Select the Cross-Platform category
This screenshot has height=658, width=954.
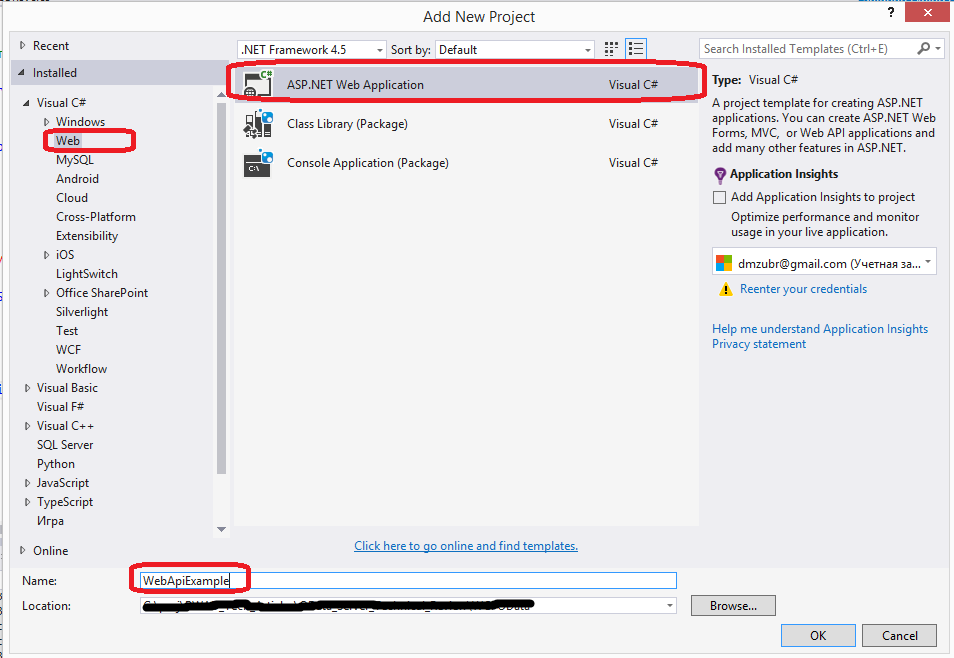coord(96,217)
